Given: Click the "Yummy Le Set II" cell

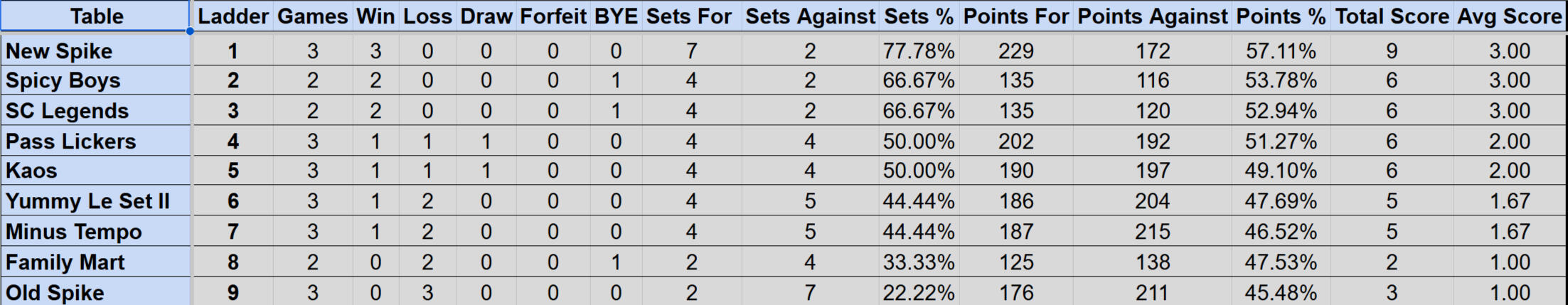Looking at the screenshot, I should point(96,202).
